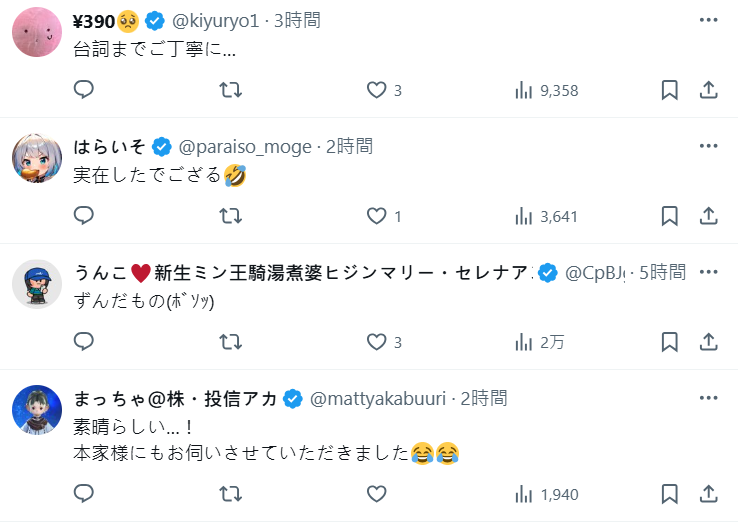This screenshot has height=526, width=738.
Task: Share the kiyuryo1 tweet
Action: 708,90
